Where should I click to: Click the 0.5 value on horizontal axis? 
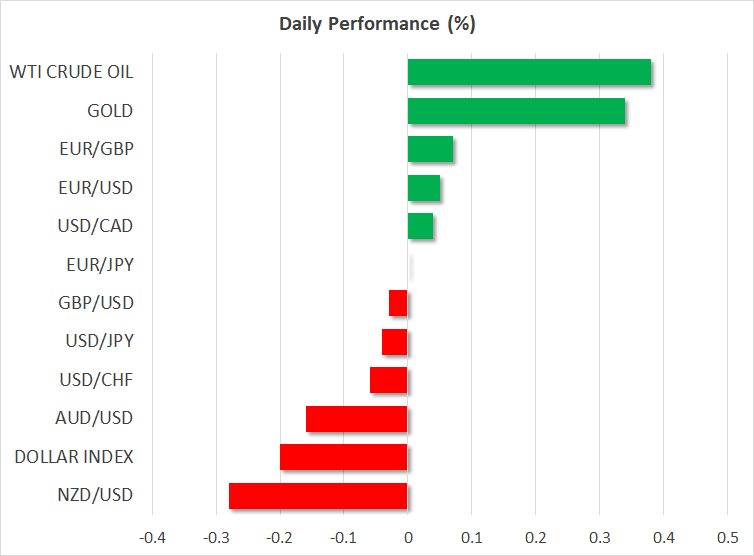point(727,536)
